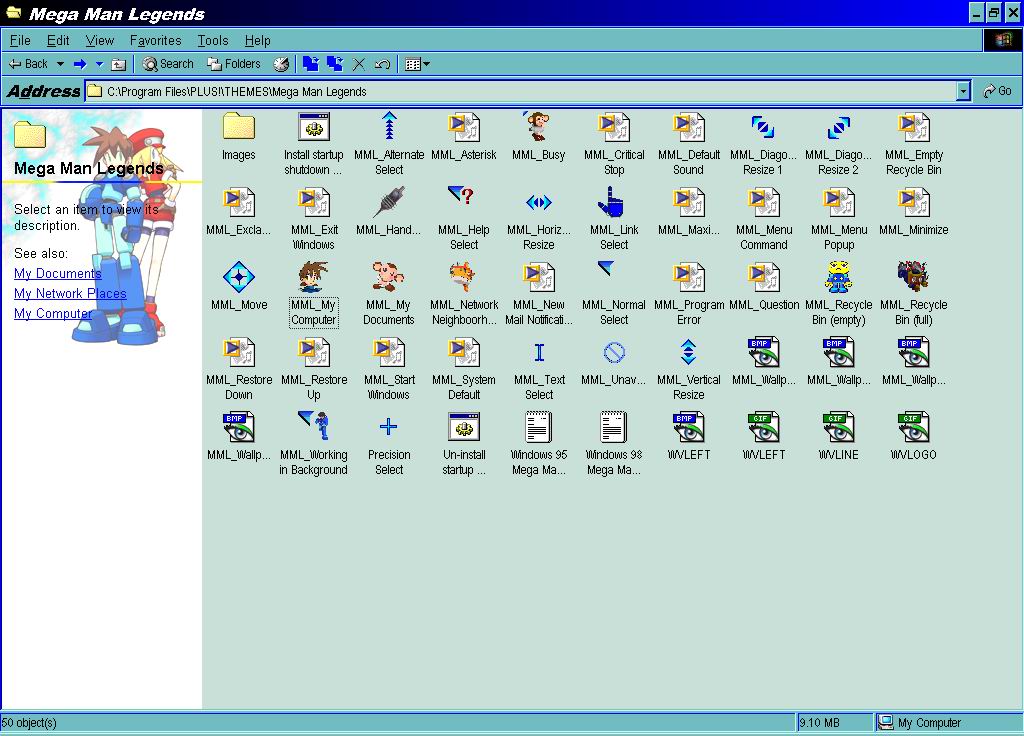This screenshot has width=1024, height=736.
Task: Select the MML_My Documents icon file
Action: [x=389, y=295]
